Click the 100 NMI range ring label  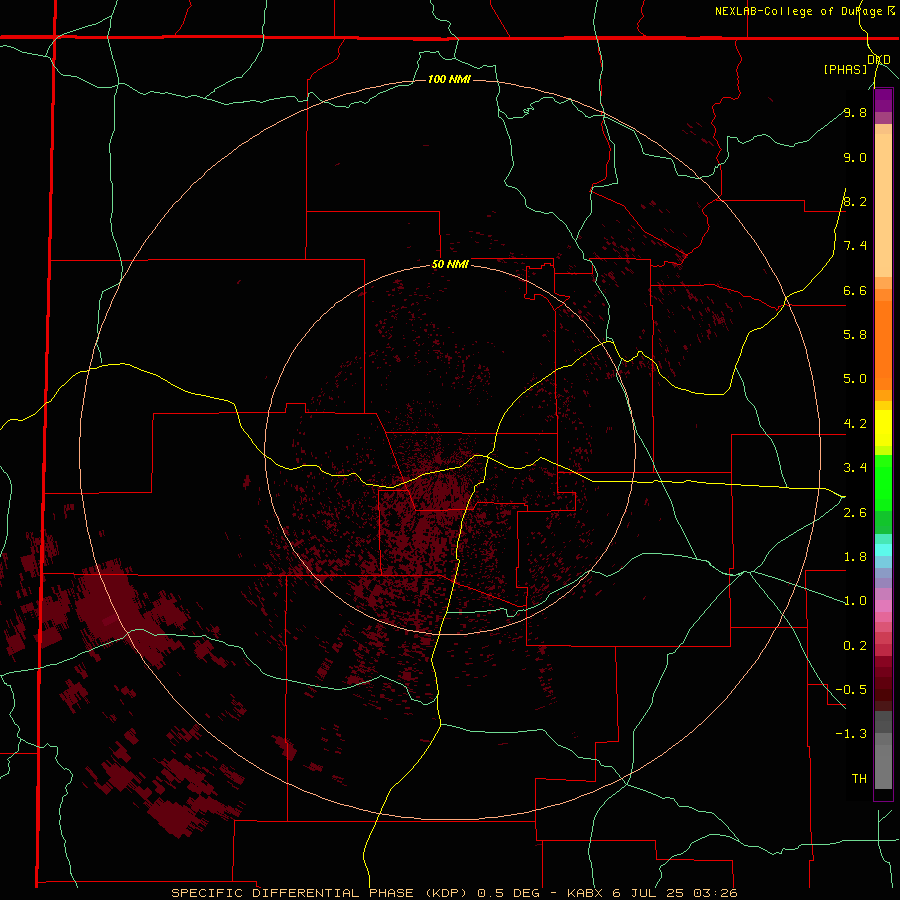[x=449, y=79]
